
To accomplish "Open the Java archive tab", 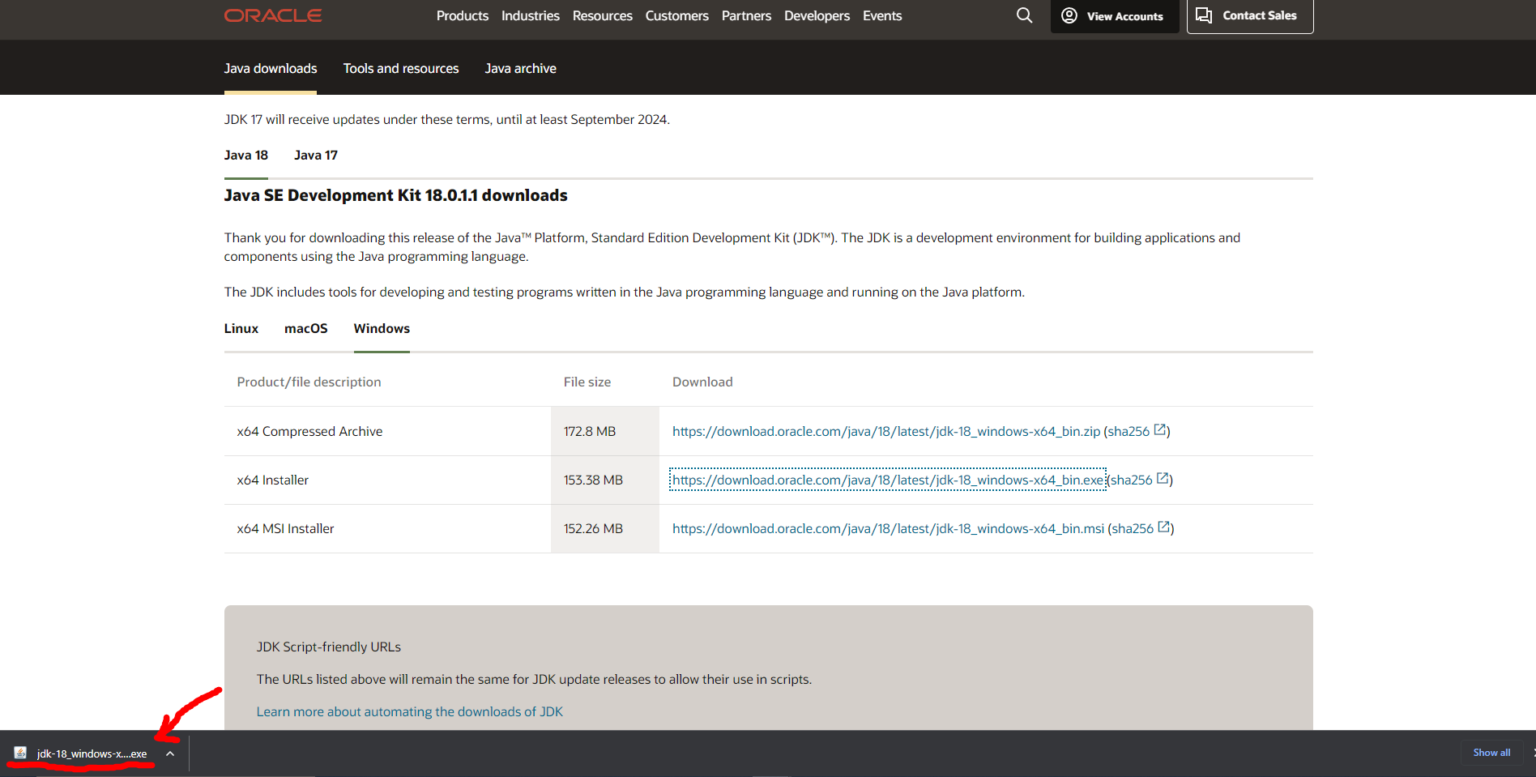I will (x=520, y=68).
